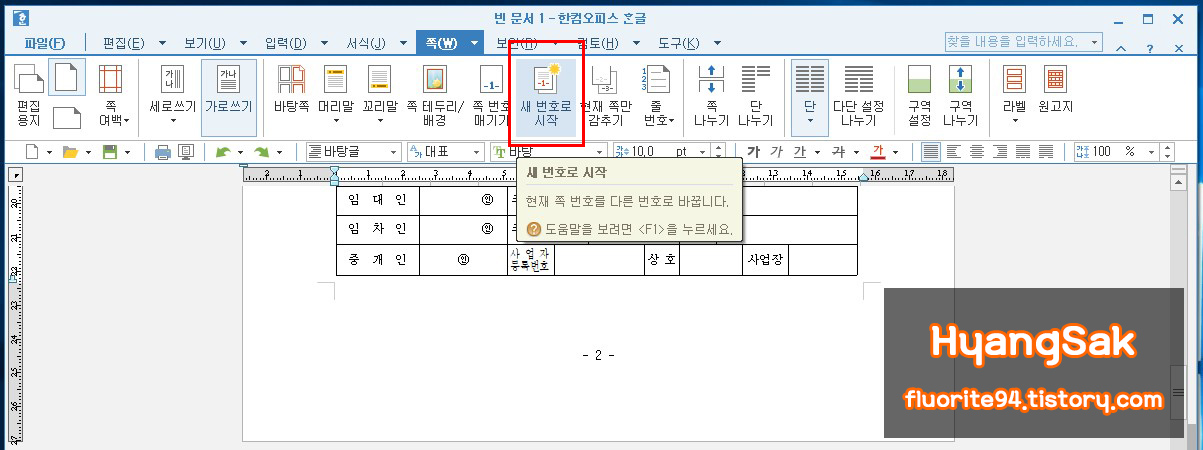Toggle strikethrough 가 formatting

(838, 152)
